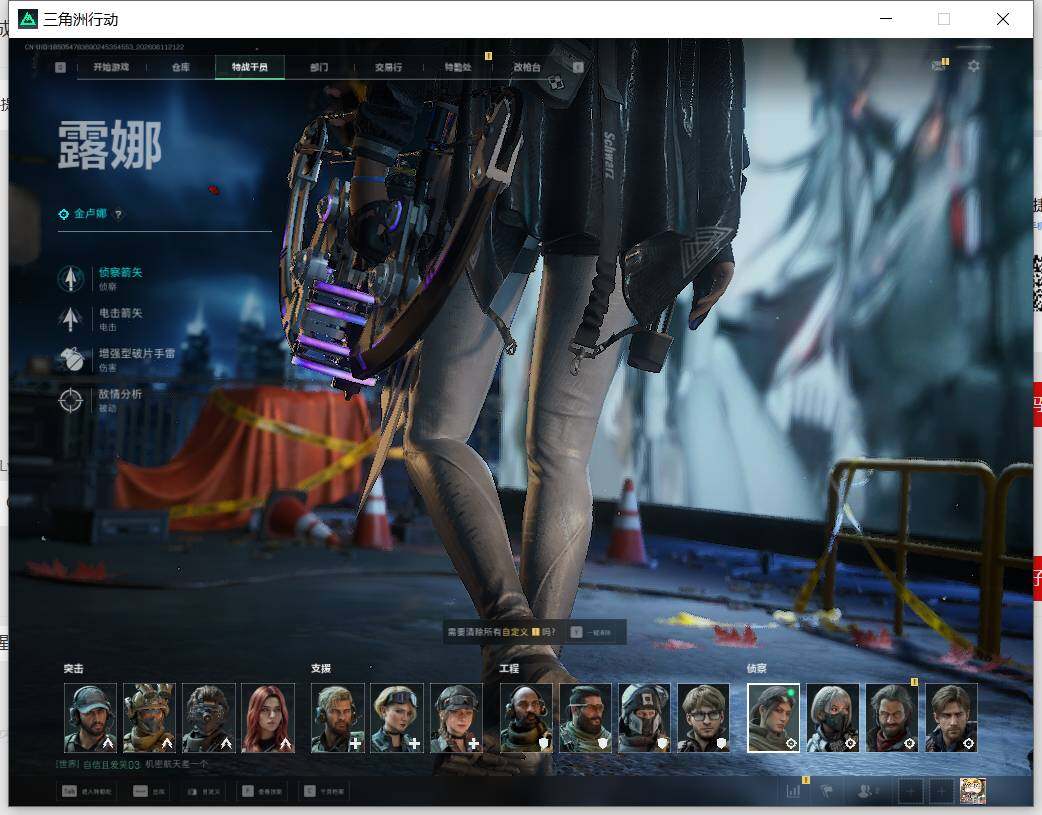Select the 电击箭矢 skill icon

pyautogui.click(x=70, y=319)
